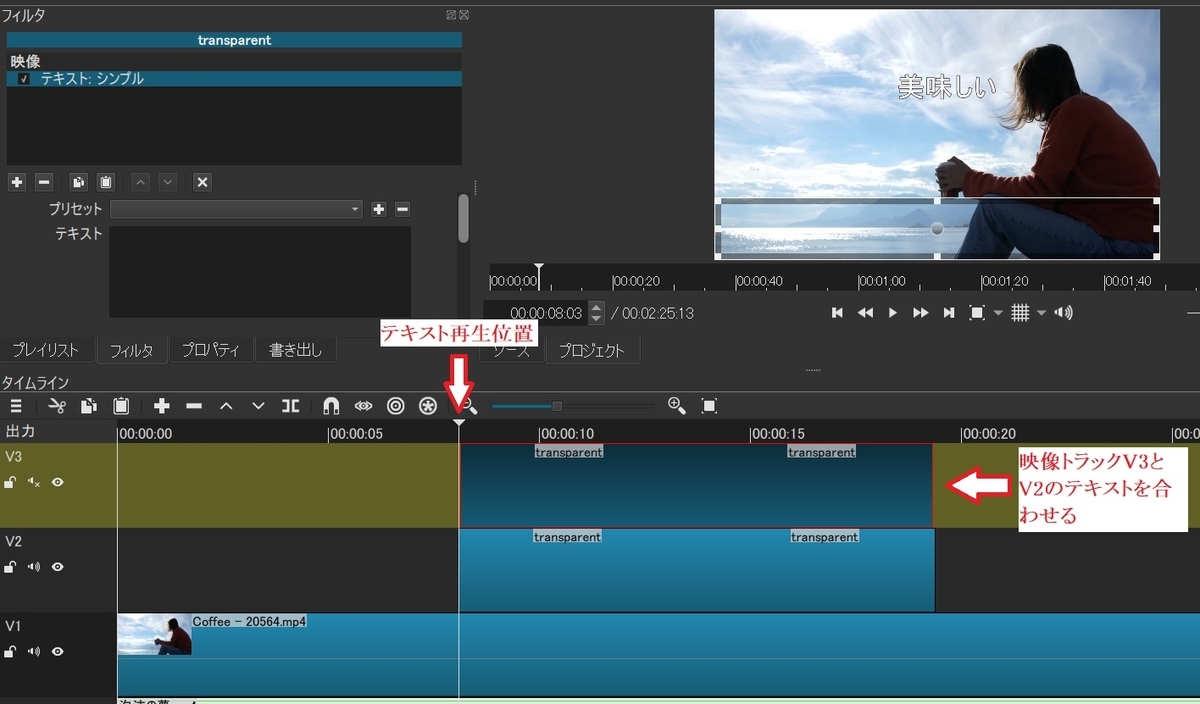
Task: Open the timeline hamburger menu
Action: 16,406
